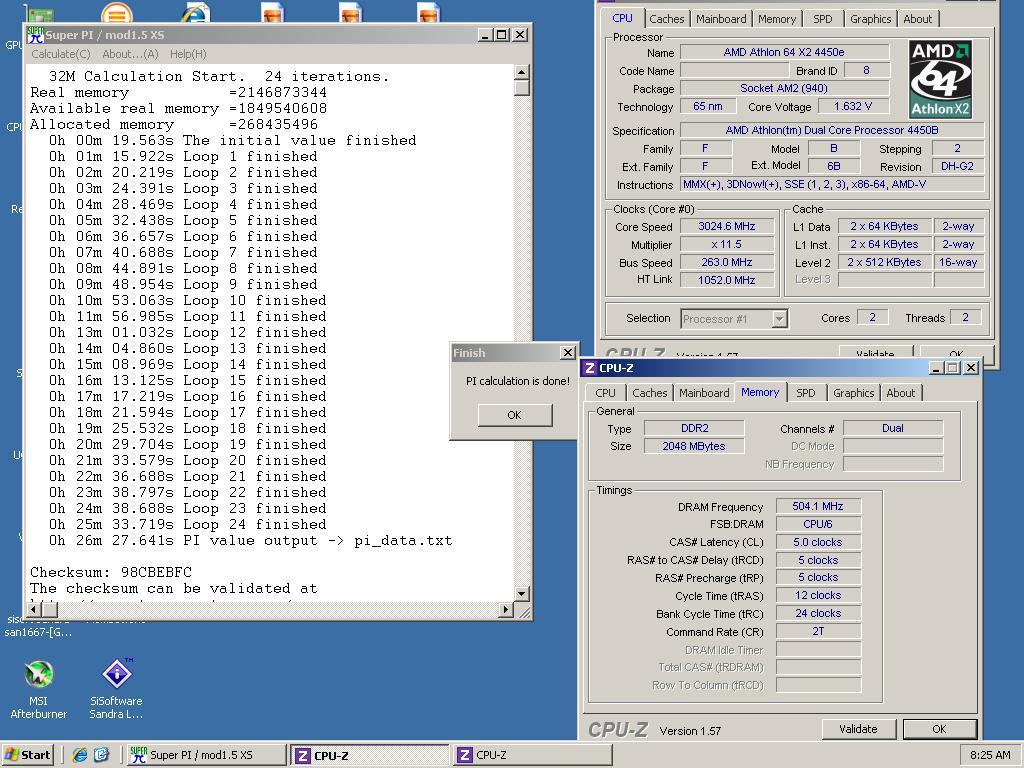Select About tab in upper CPU-Z window
Screen dimensions: 1024x768
[x=918, y=19]
